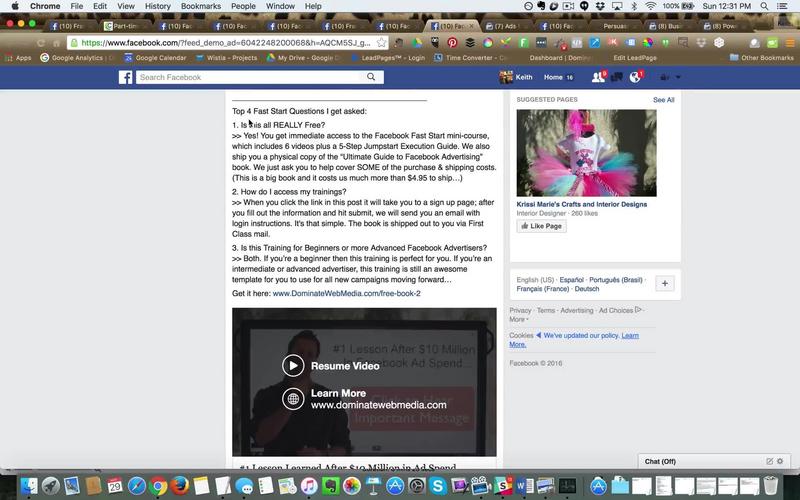Click the Learn More globe icon
The height and width of the screenshot is (500, 800).
coord(293,398)
